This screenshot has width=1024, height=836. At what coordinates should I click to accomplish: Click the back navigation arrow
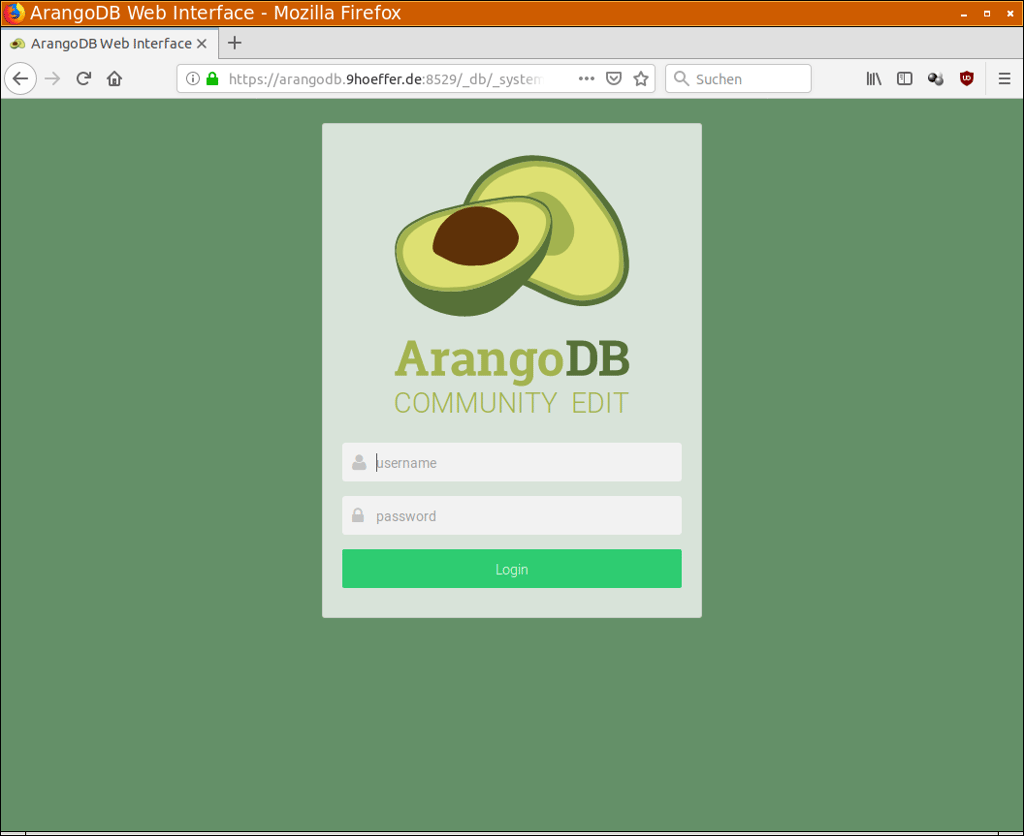(x=20, y=78)
